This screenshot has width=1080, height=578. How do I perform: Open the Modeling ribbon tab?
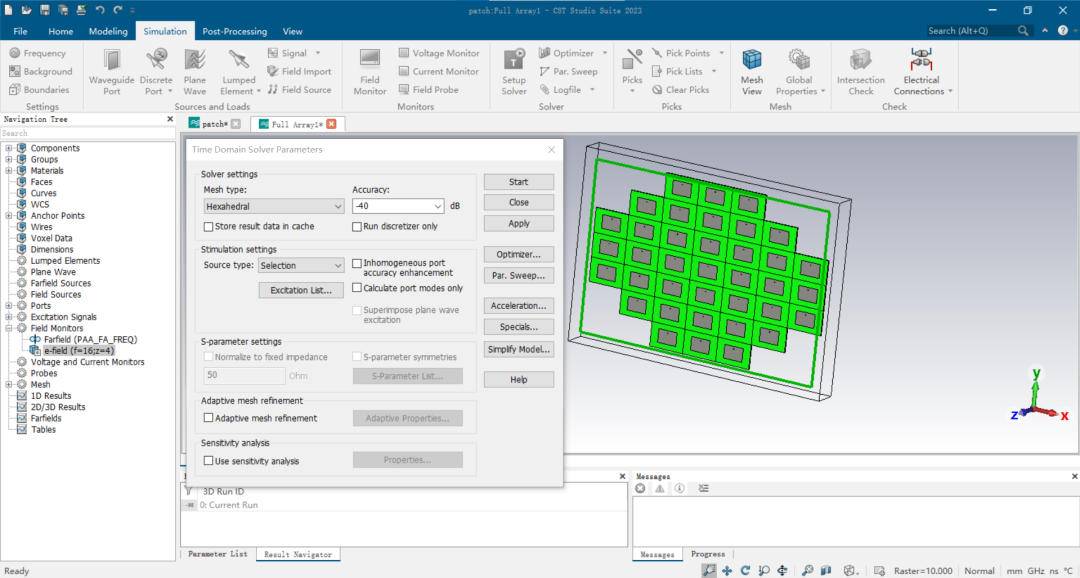pyautogui.click(x=108, y=31)
